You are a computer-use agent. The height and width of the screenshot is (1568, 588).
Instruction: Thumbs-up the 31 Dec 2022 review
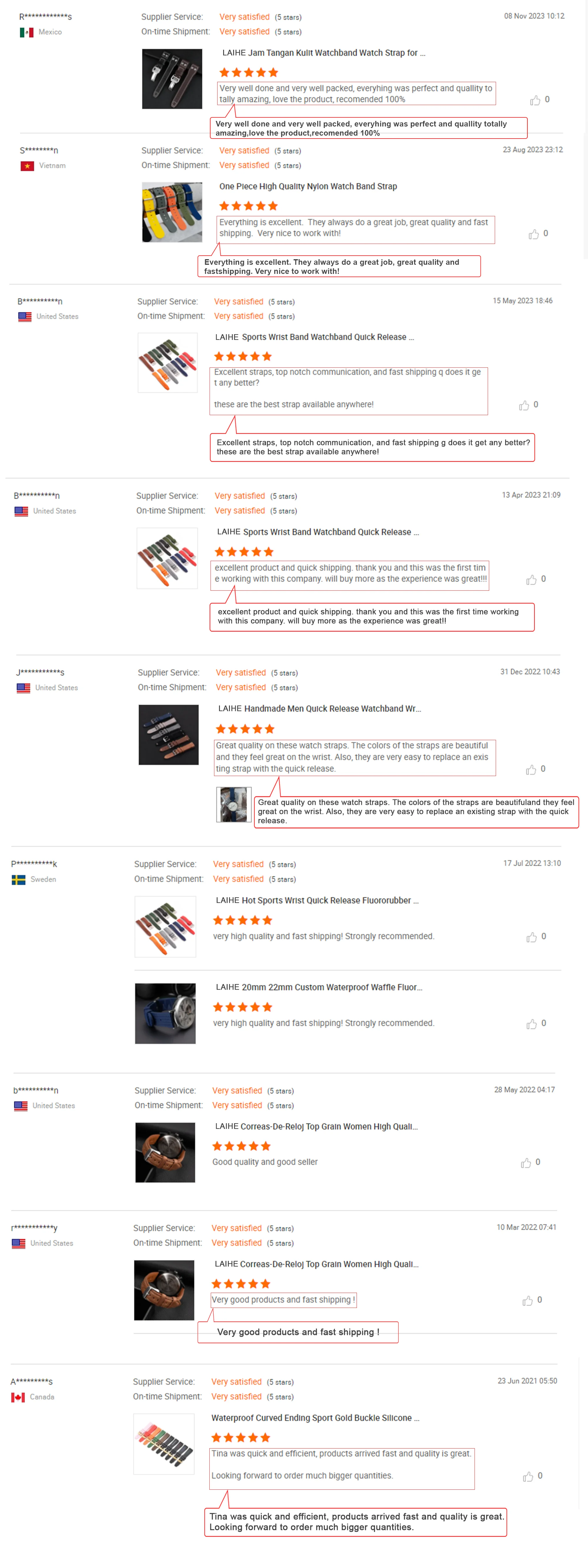tap(532, 769)
